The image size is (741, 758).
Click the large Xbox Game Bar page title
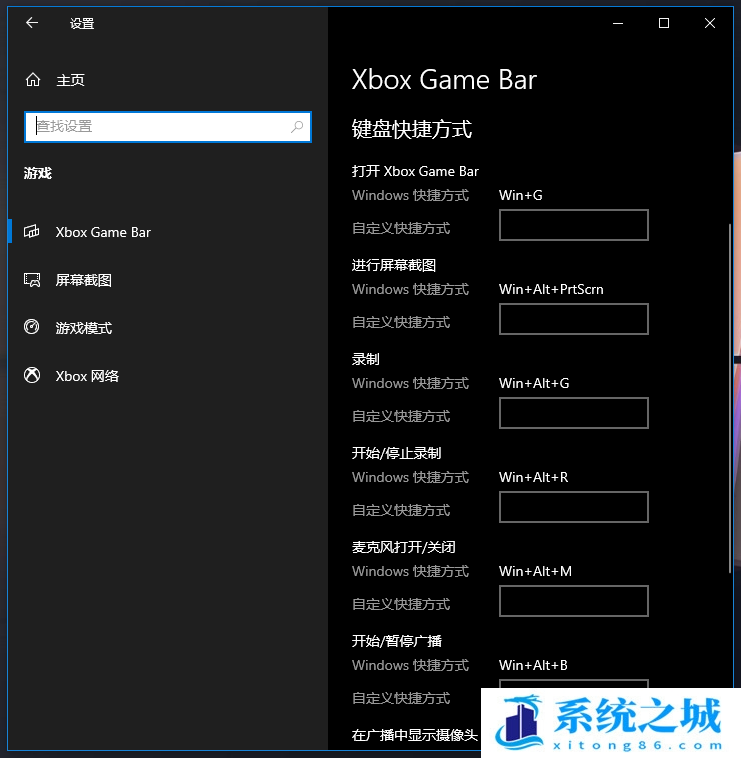click(x=444, y=80)
